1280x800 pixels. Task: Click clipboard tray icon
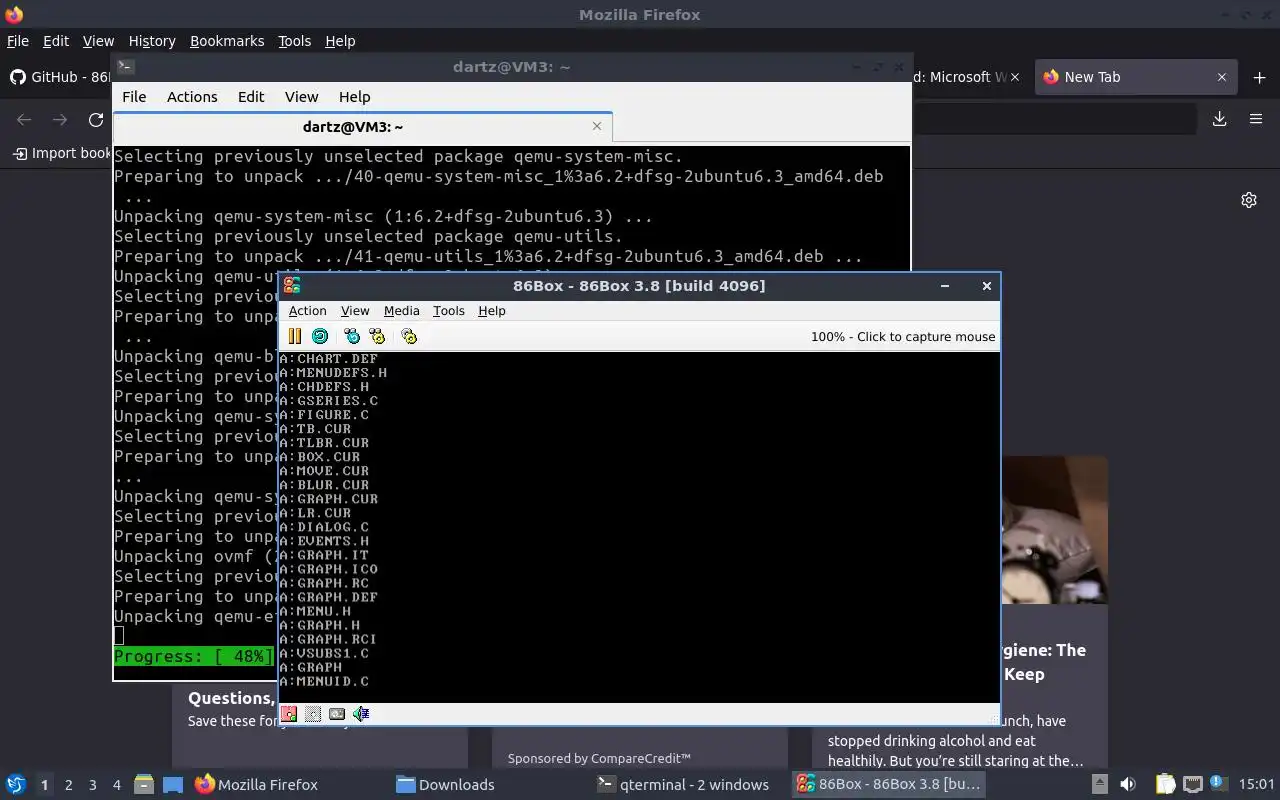pos(1165,784)
